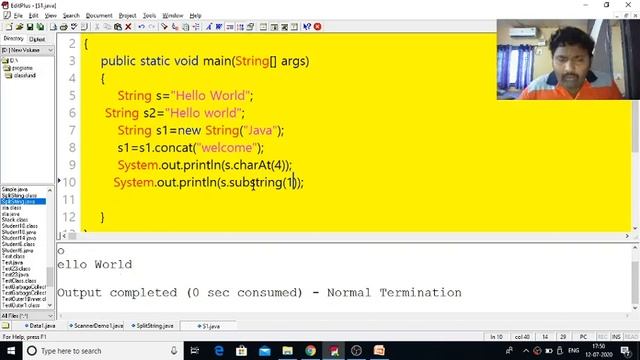Switch to SplitString.java document tab

click(x=153, y=326)
